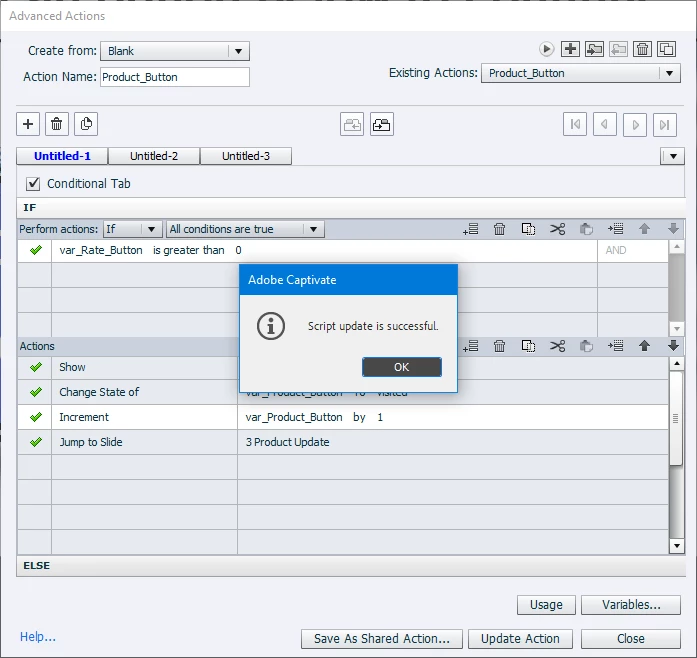697x658 pixels.
Task: Select the Jump to Slide row label
Action: tap(91, 442)
